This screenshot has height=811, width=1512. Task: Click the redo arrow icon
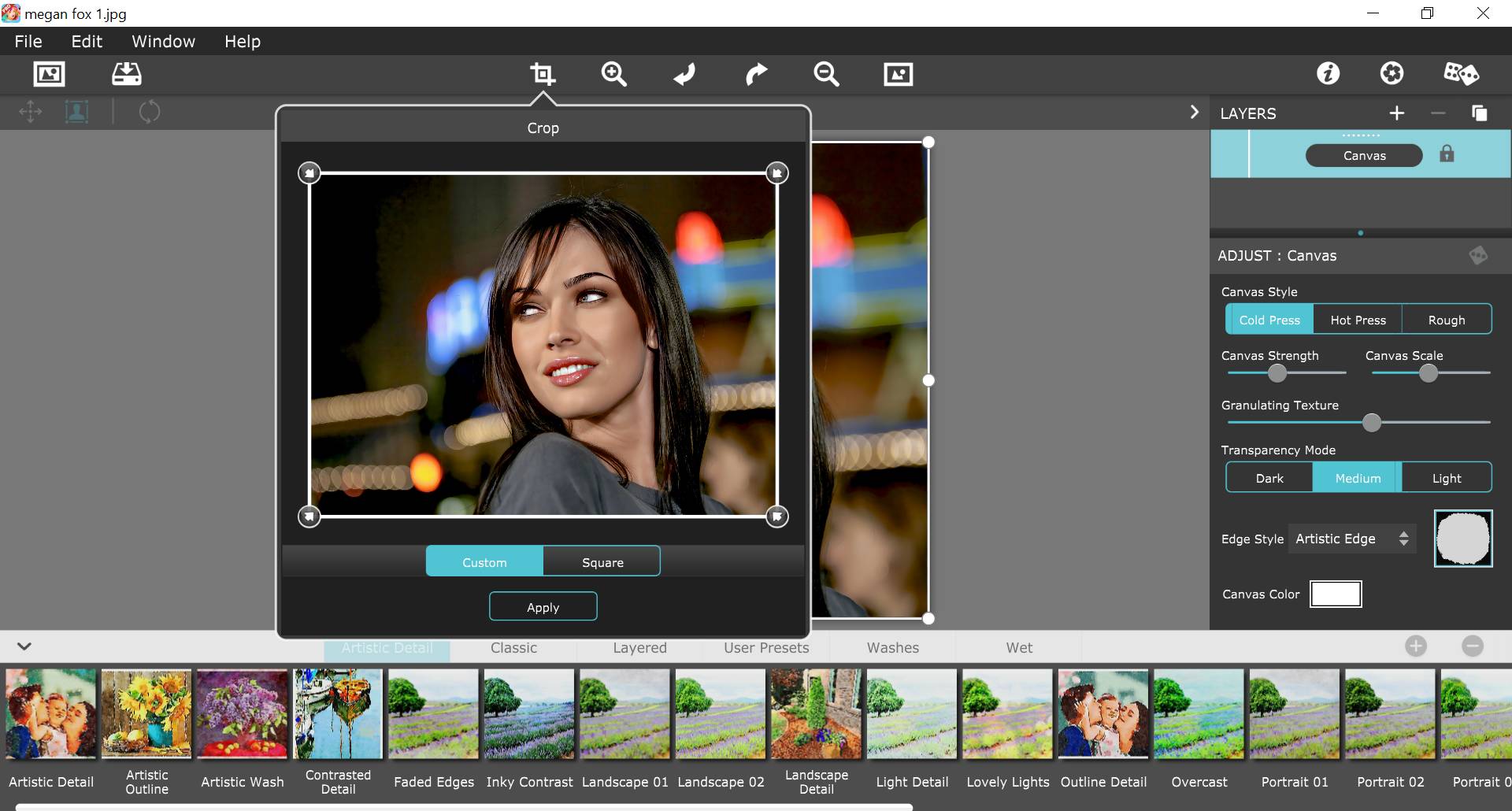pyautogui.click(x=756, y=74)
